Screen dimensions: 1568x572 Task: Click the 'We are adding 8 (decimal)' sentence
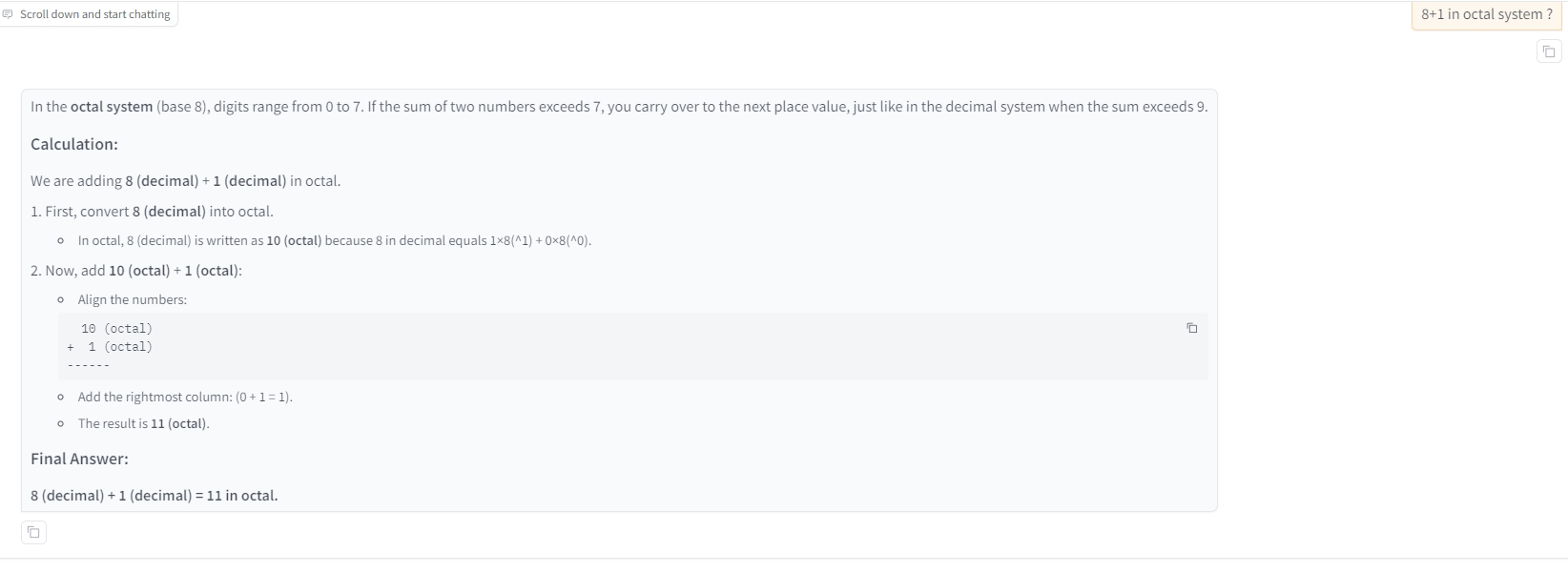click(185, 181)
